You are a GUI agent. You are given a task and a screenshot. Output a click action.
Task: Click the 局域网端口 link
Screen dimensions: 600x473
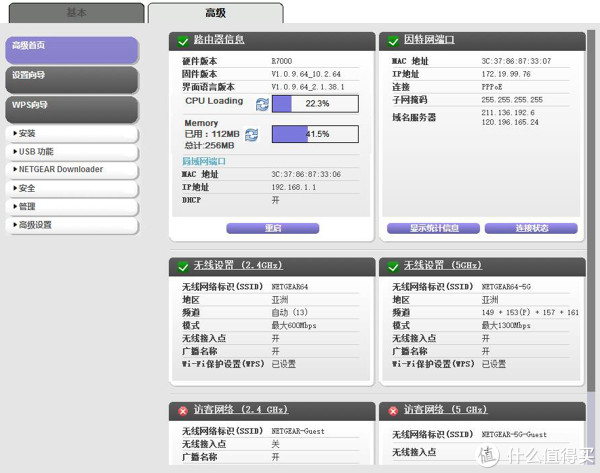coord(204,161)
